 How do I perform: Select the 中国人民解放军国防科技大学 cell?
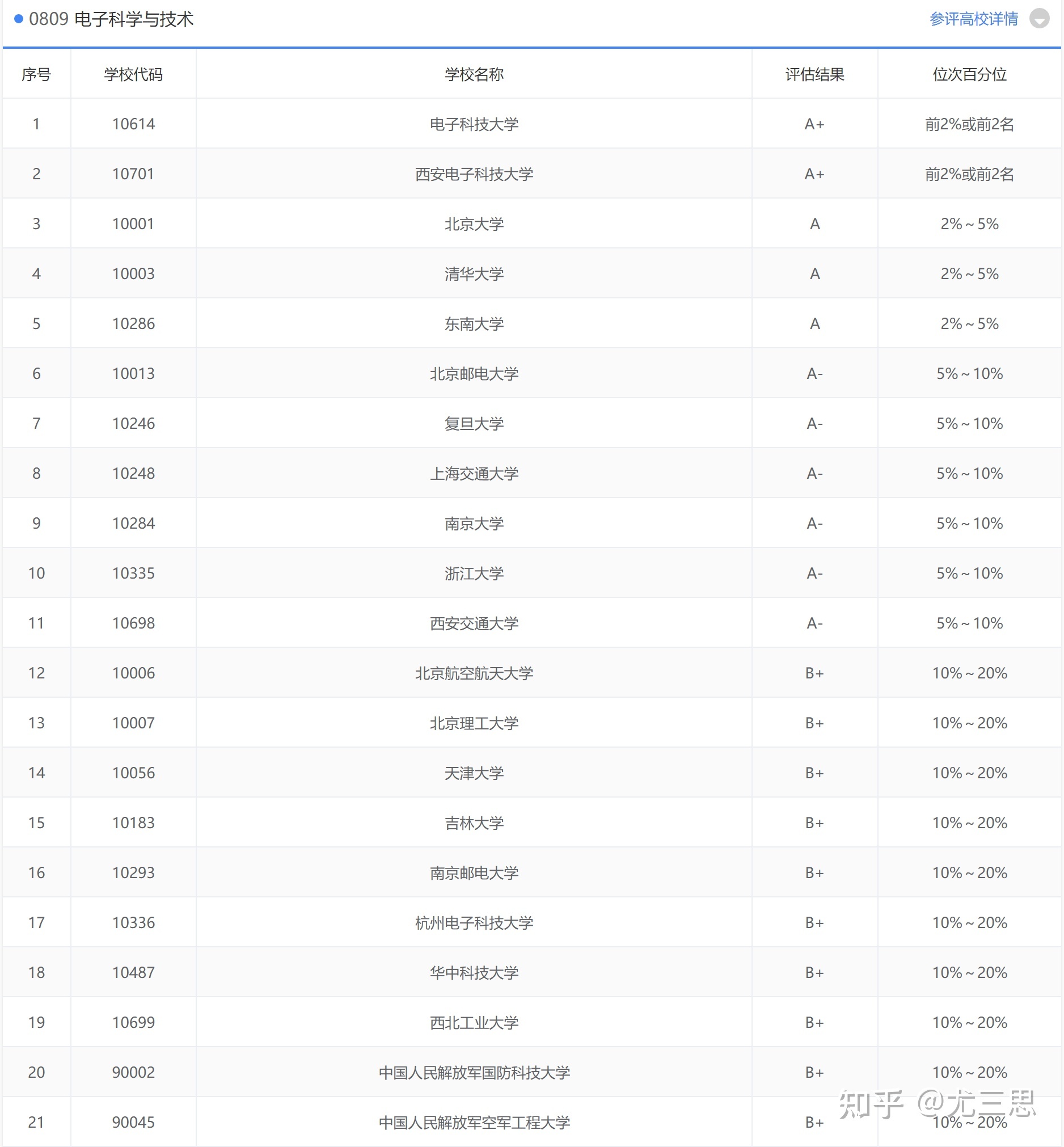click(x=474, y=1072)
